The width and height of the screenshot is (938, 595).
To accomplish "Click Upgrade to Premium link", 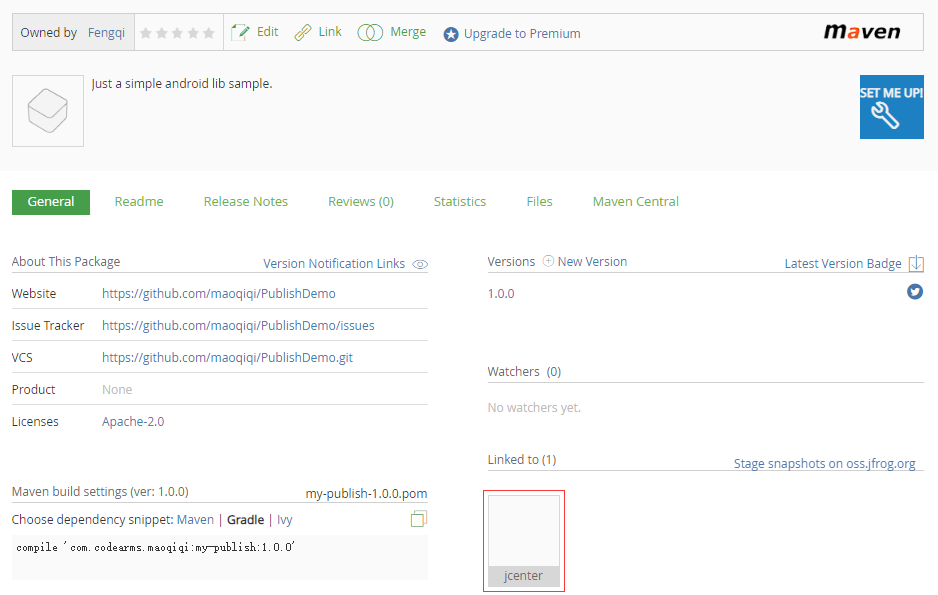I will coord(522,33).
